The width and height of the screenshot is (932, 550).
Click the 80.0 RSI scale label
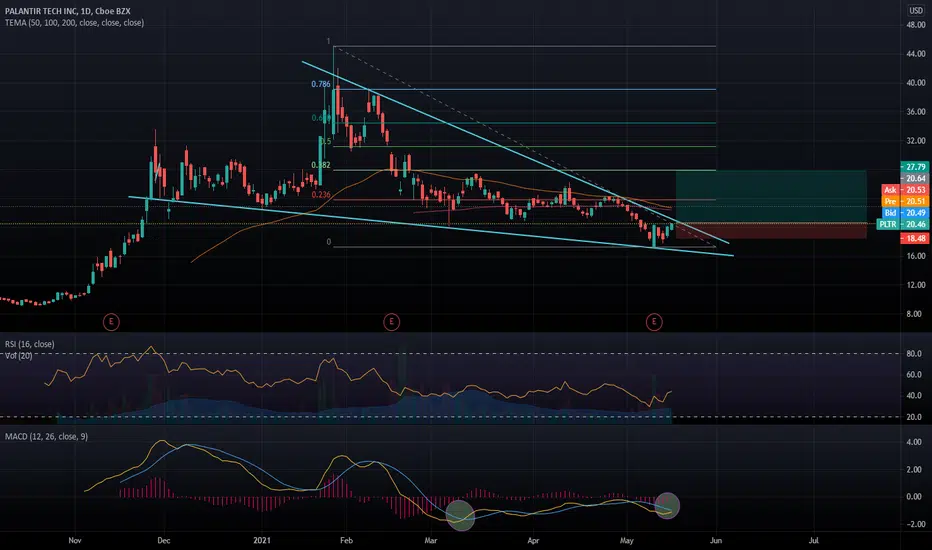click(x=914, y=354)
